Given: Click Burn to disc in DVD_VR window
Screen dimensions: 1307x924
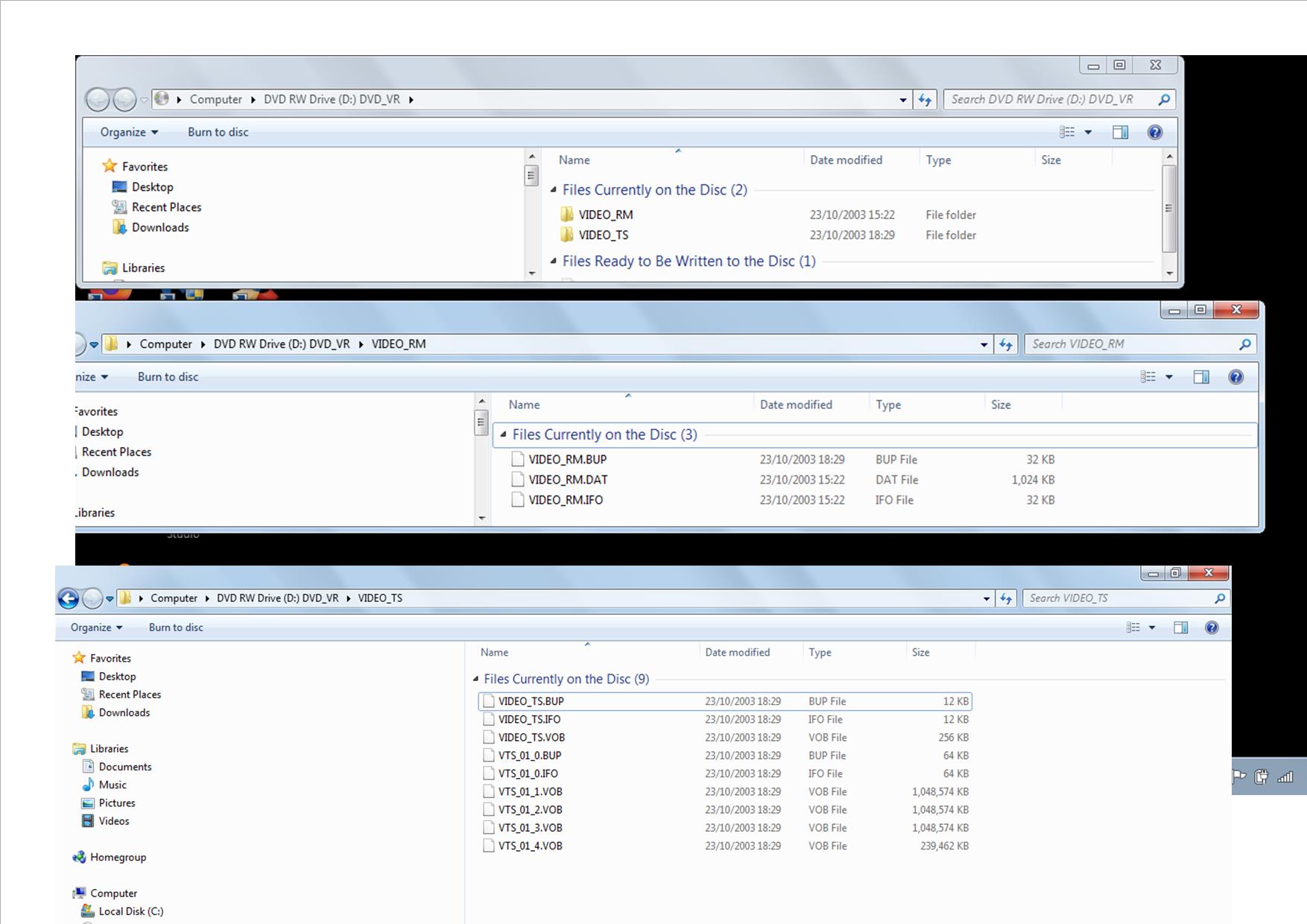Looking at the screenshot, I should point(218,132).
